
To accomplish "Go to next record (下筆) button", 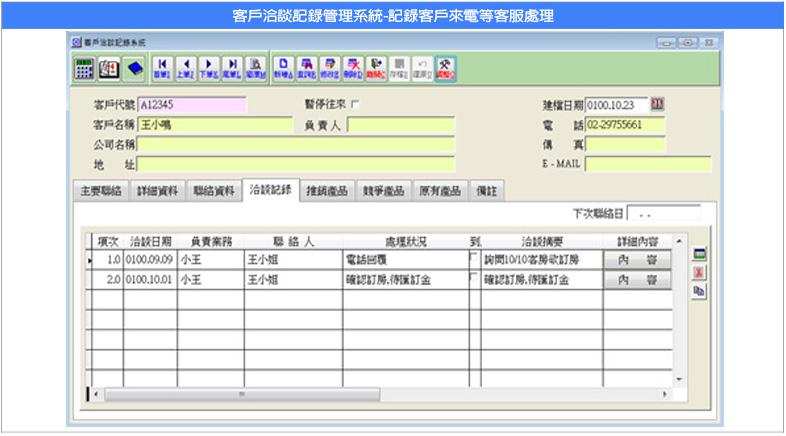I will [x=208, y=68].
